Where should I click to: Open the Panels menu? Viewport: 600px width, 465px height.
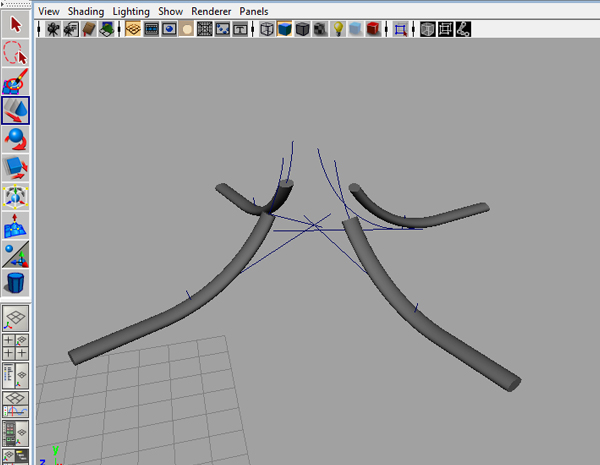tap(254, 11)
